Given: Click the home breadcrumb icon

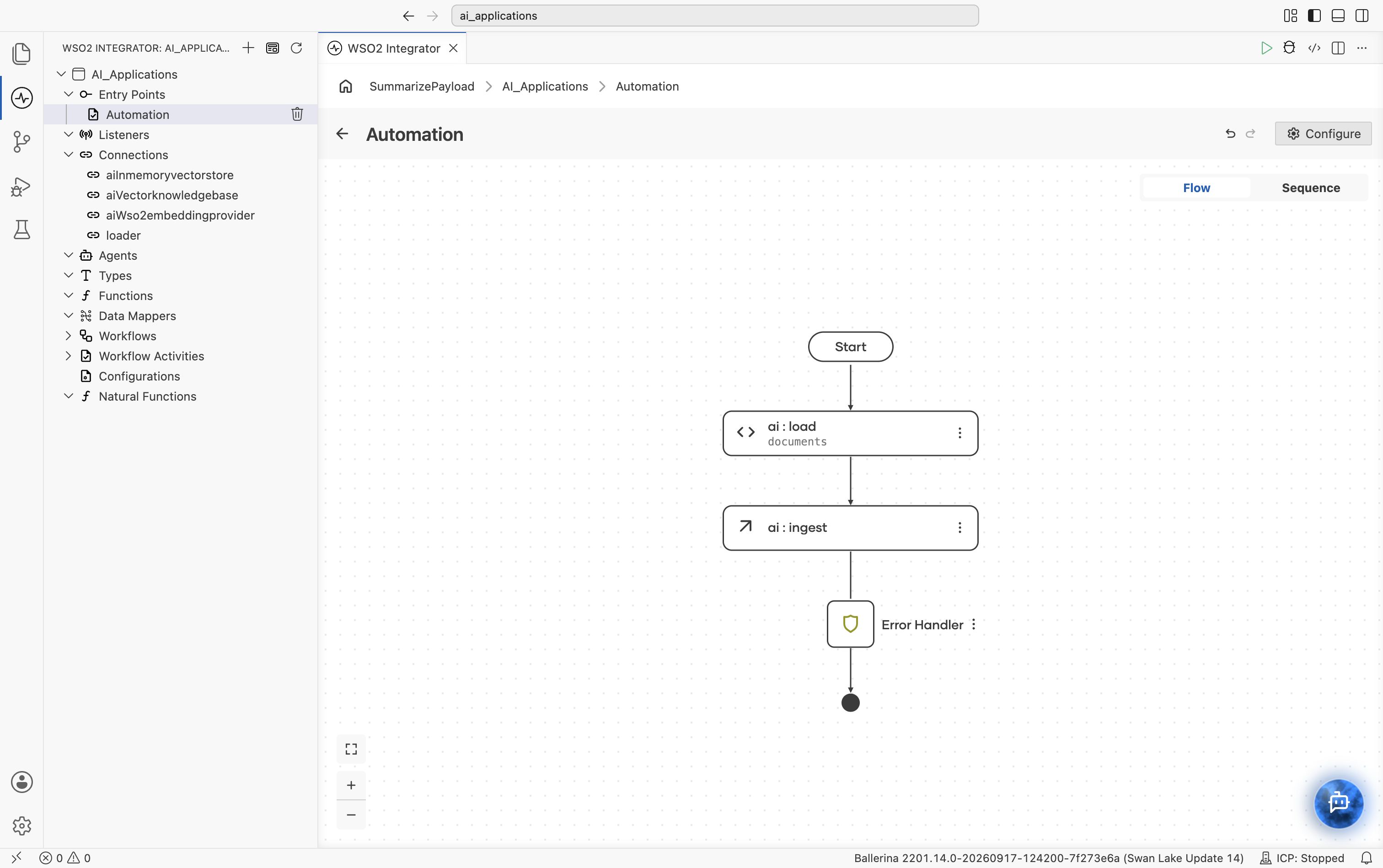Looking at the screenshot, I should pyautogui.click(x=346, y=86).
